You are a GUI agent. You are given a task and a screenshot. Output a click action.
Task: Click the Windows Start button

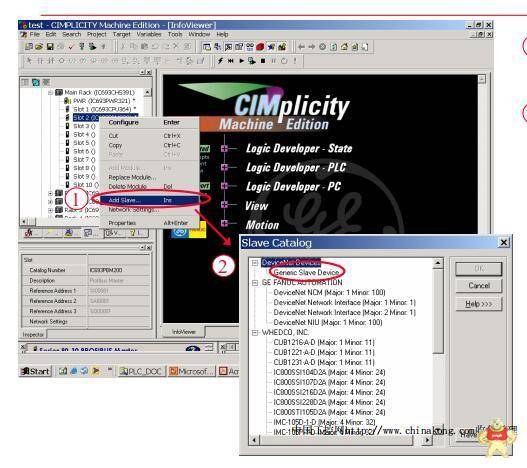(35, 371)
